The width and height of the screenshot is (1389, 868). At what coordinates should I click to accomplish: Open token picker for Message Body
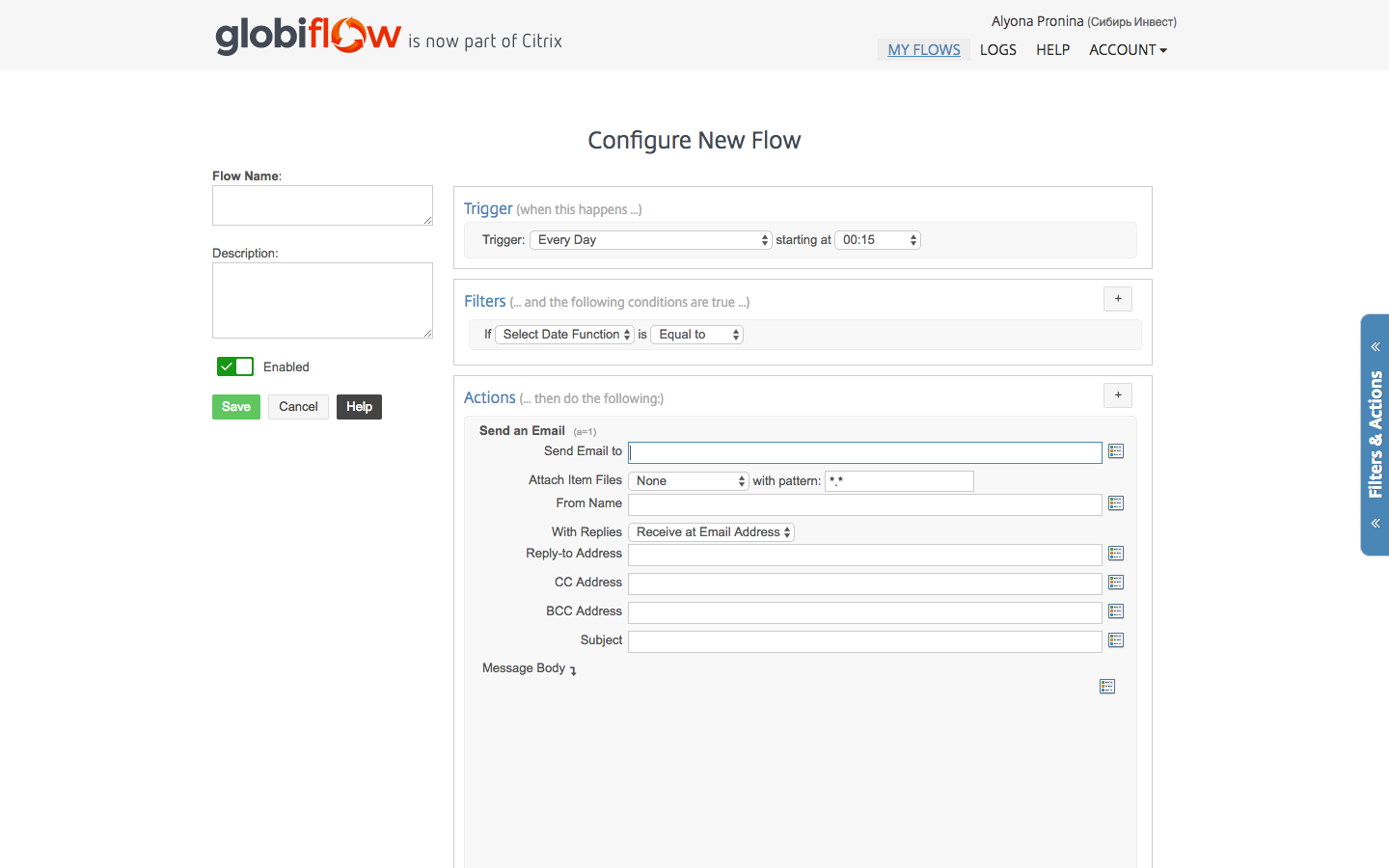tap(1106, 686)
